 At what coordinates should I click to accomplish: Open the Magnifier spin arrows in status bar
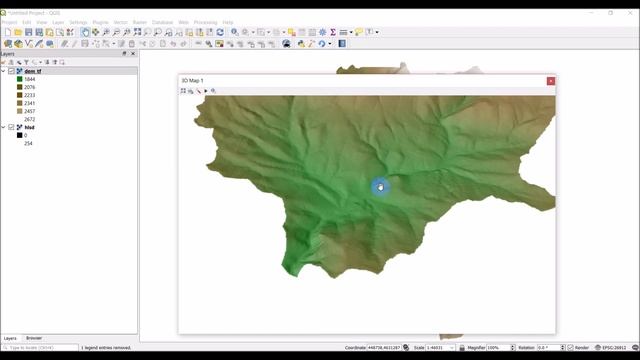(x=513, y=348)
